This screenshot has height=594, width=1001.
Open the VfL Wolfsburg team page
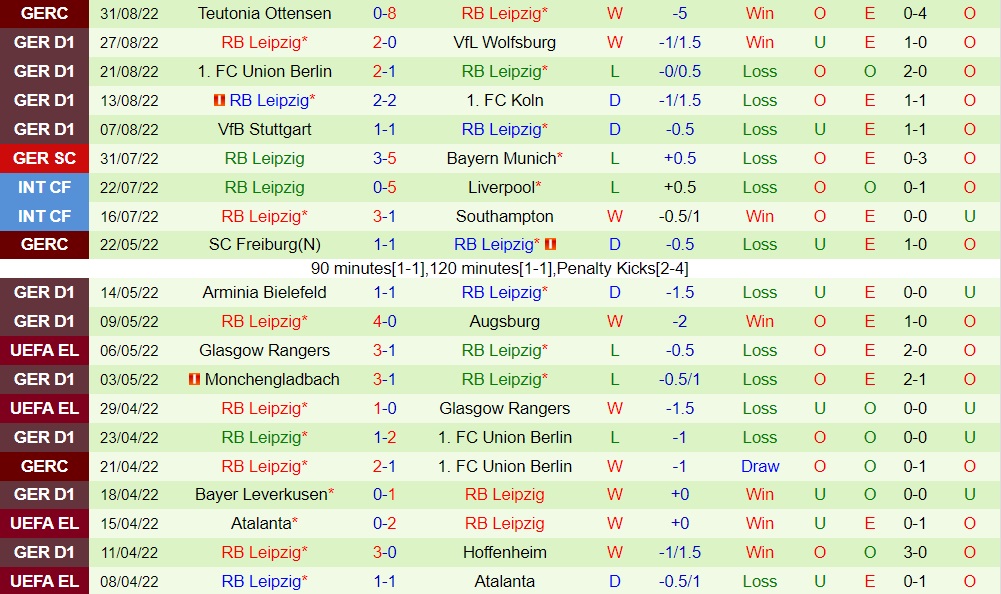coord(504,42)
